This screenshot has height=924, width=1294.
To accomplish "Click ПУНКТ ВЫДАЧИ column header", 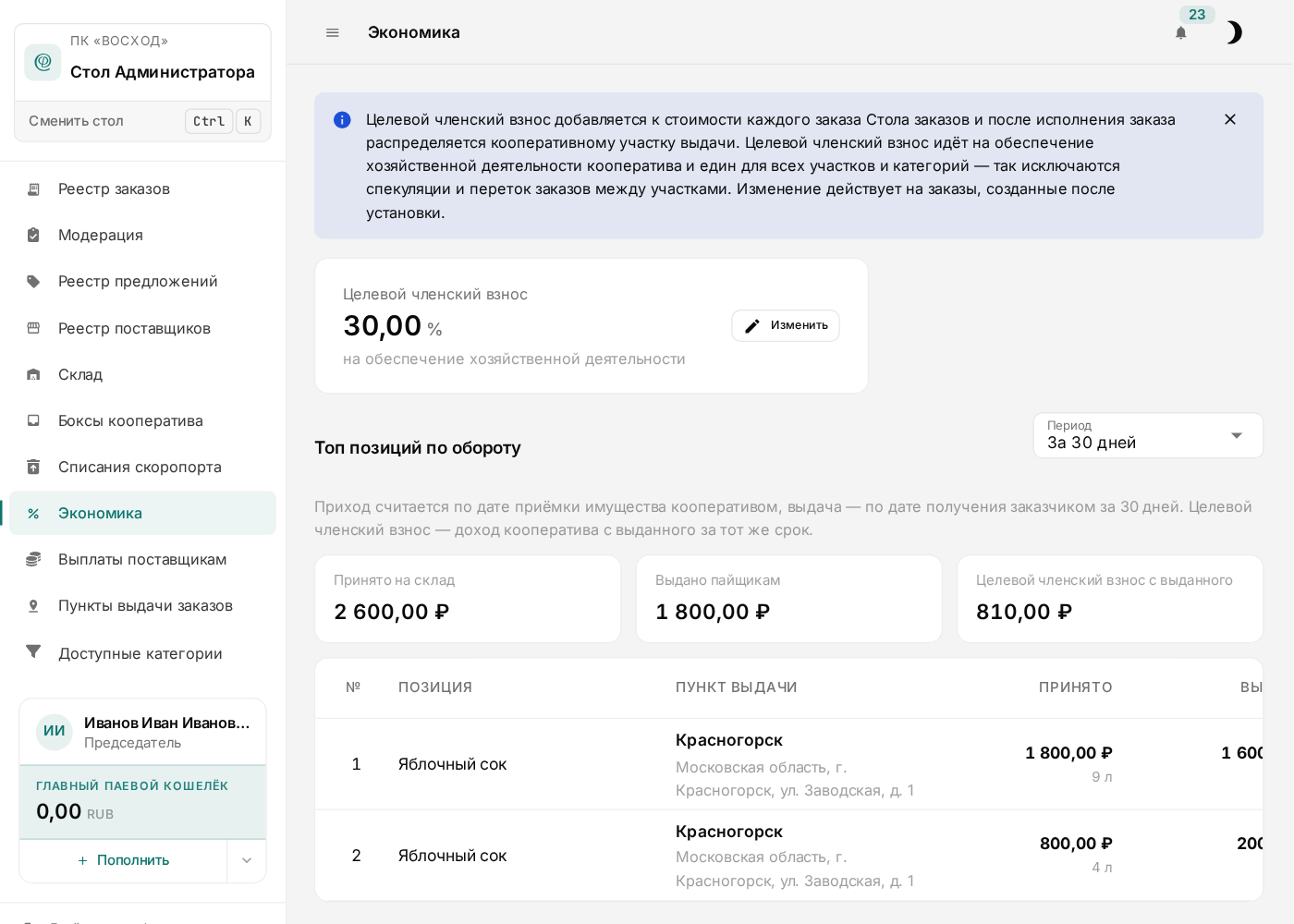I will (736, 687).
